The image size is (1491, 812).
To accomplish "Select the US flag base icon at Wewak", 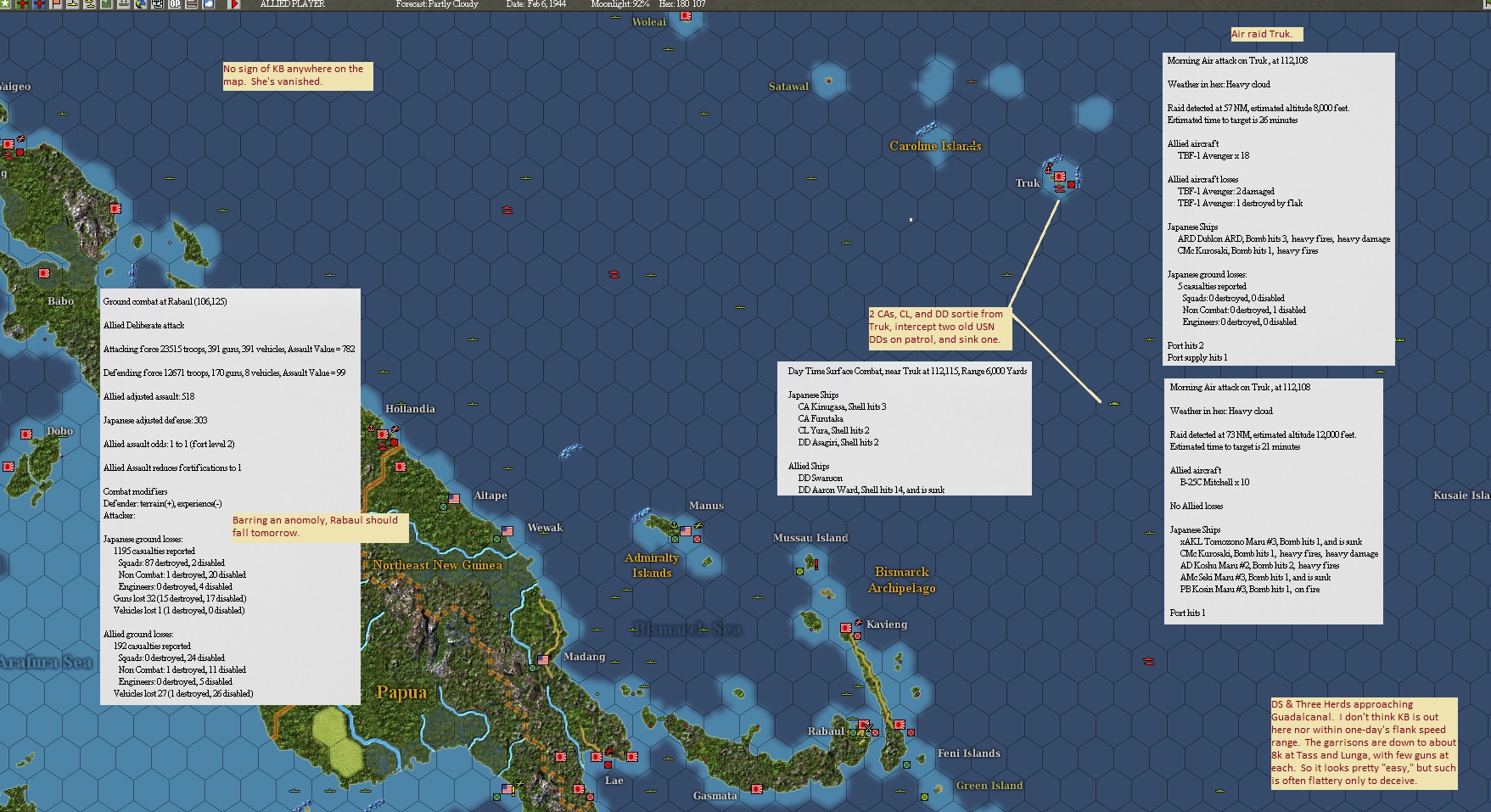I will click(507, 531).
